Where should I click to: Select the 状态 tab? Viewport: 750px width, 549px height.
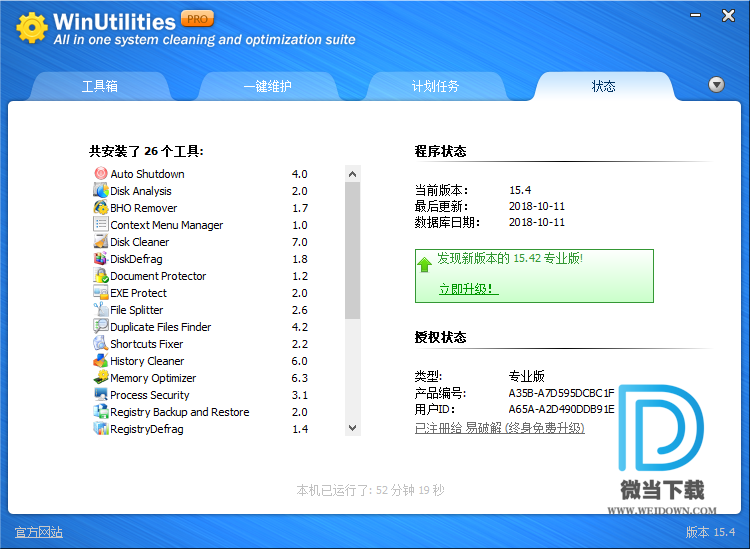603,86
